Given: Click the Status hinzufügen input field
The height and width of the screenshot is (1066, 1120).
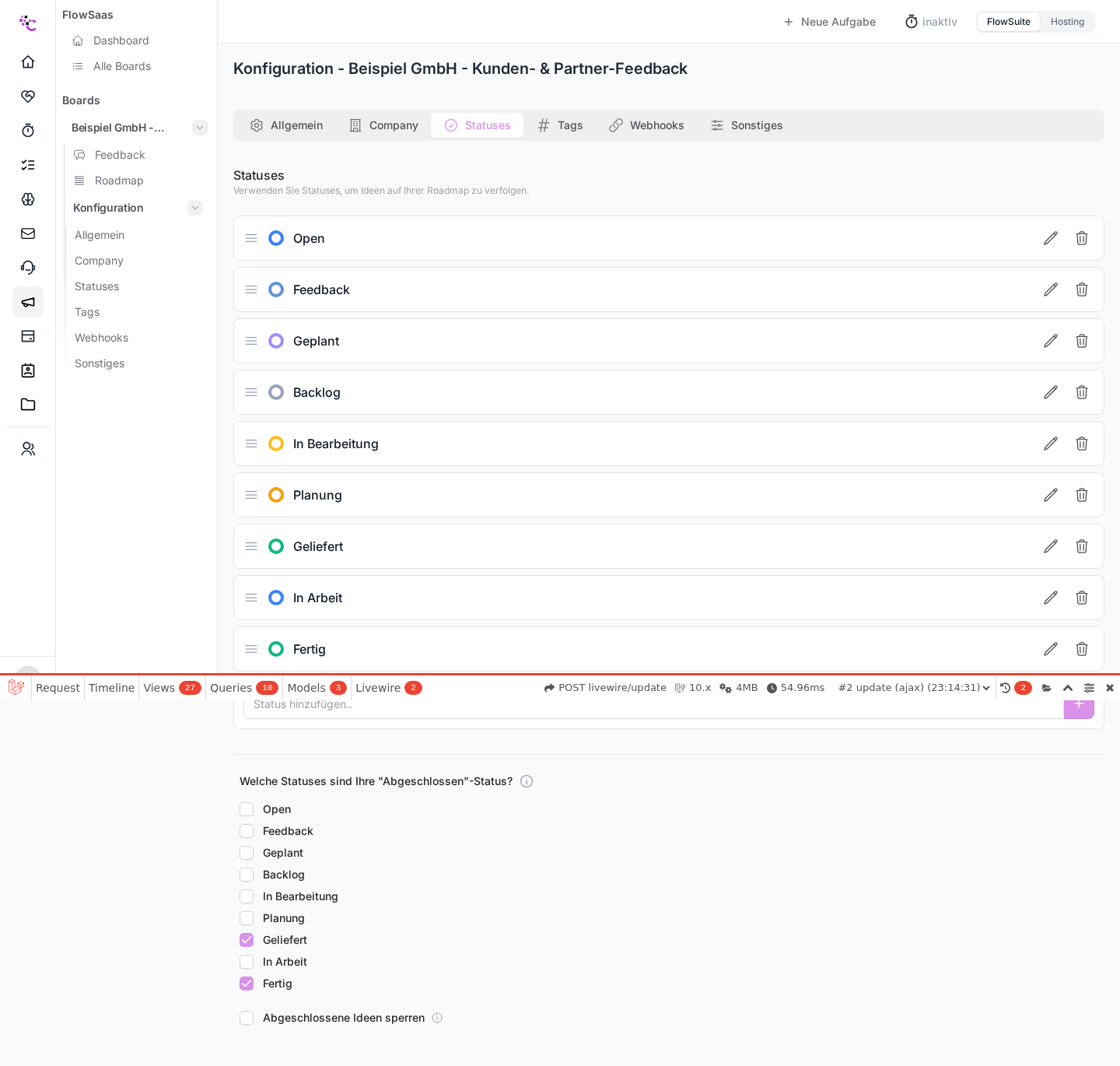Looking at the screenshot, I should click(x=653, y=705).
